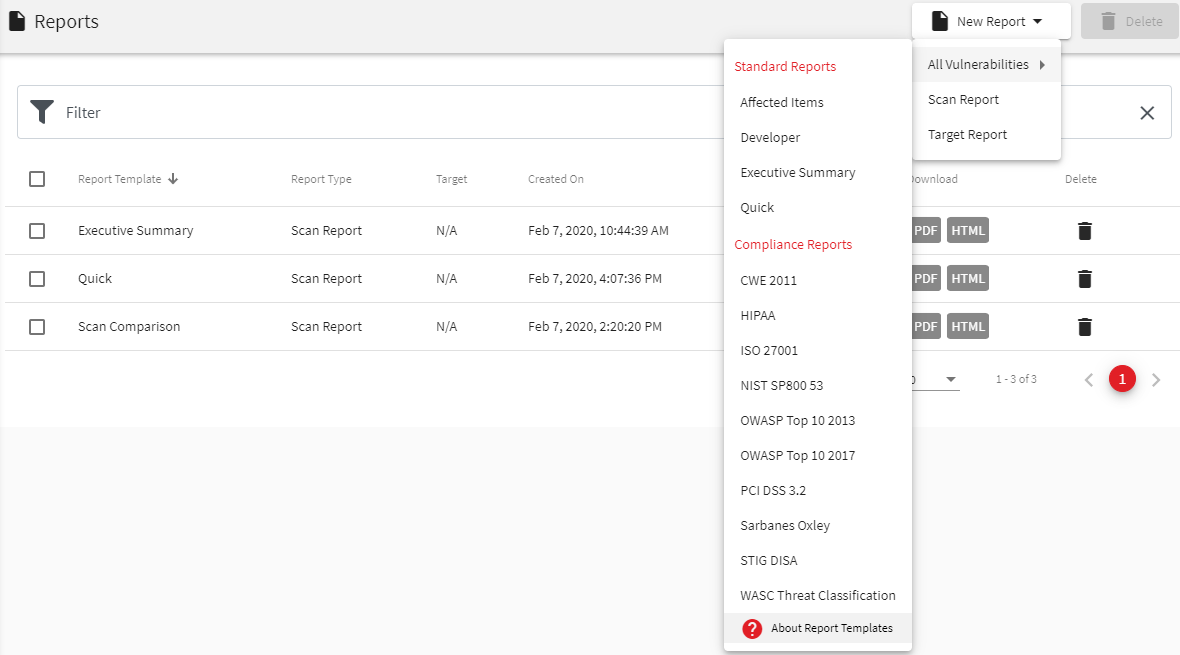Open the New Report dropdown
This screenshot has width=1180, height=655.
pyautogui.click(x=990, y=21)
